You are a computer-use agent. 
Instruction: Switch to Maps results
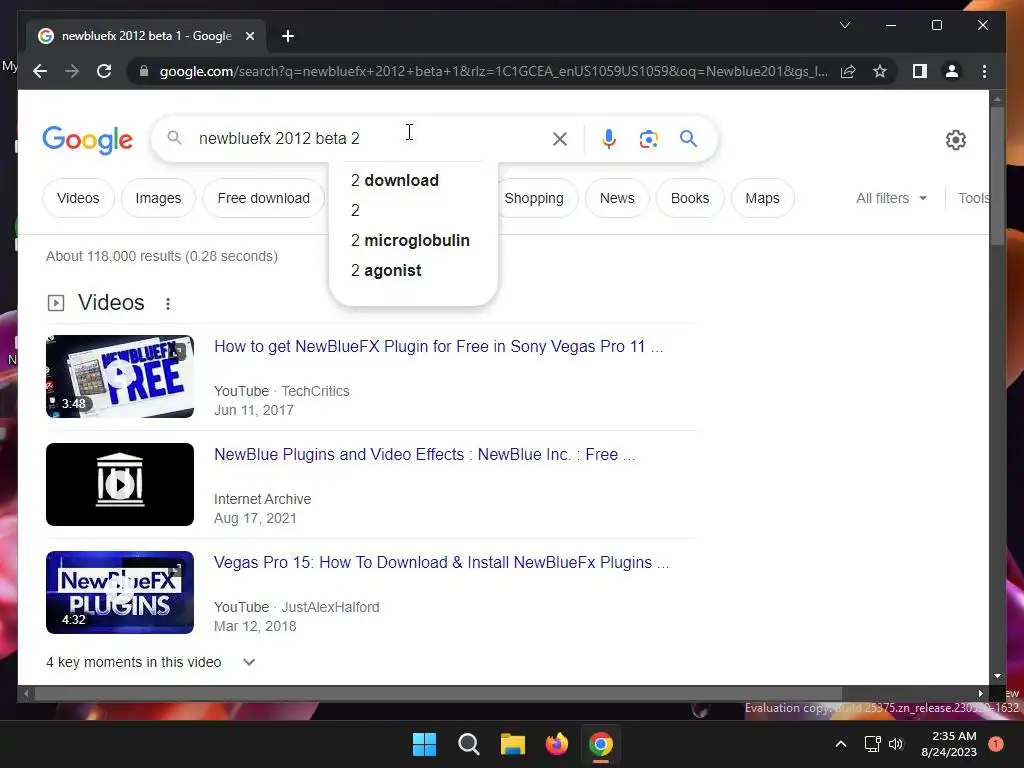[762, 198]
